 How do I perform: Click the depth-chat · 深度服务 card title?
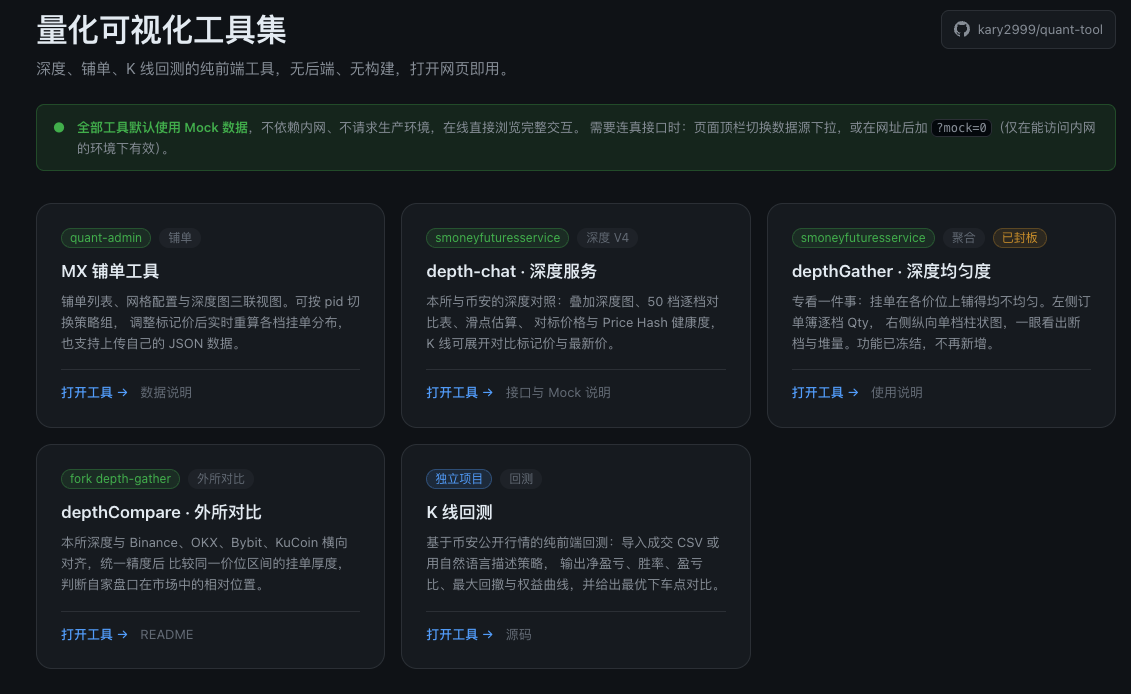pos(511,271)
